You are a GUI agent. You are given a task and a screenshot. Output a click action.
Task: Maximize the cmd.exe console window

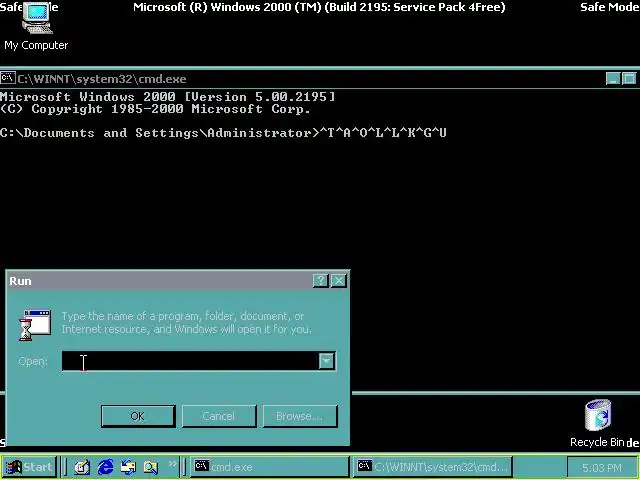(629, 78)
